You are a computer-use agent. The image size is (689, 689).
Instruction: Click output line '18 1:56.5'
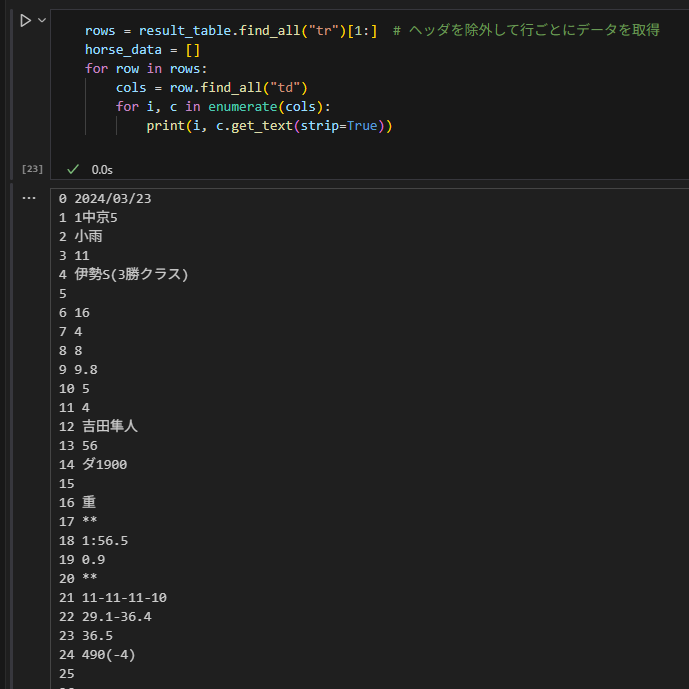pyautogui.click(x=94, y=540)
